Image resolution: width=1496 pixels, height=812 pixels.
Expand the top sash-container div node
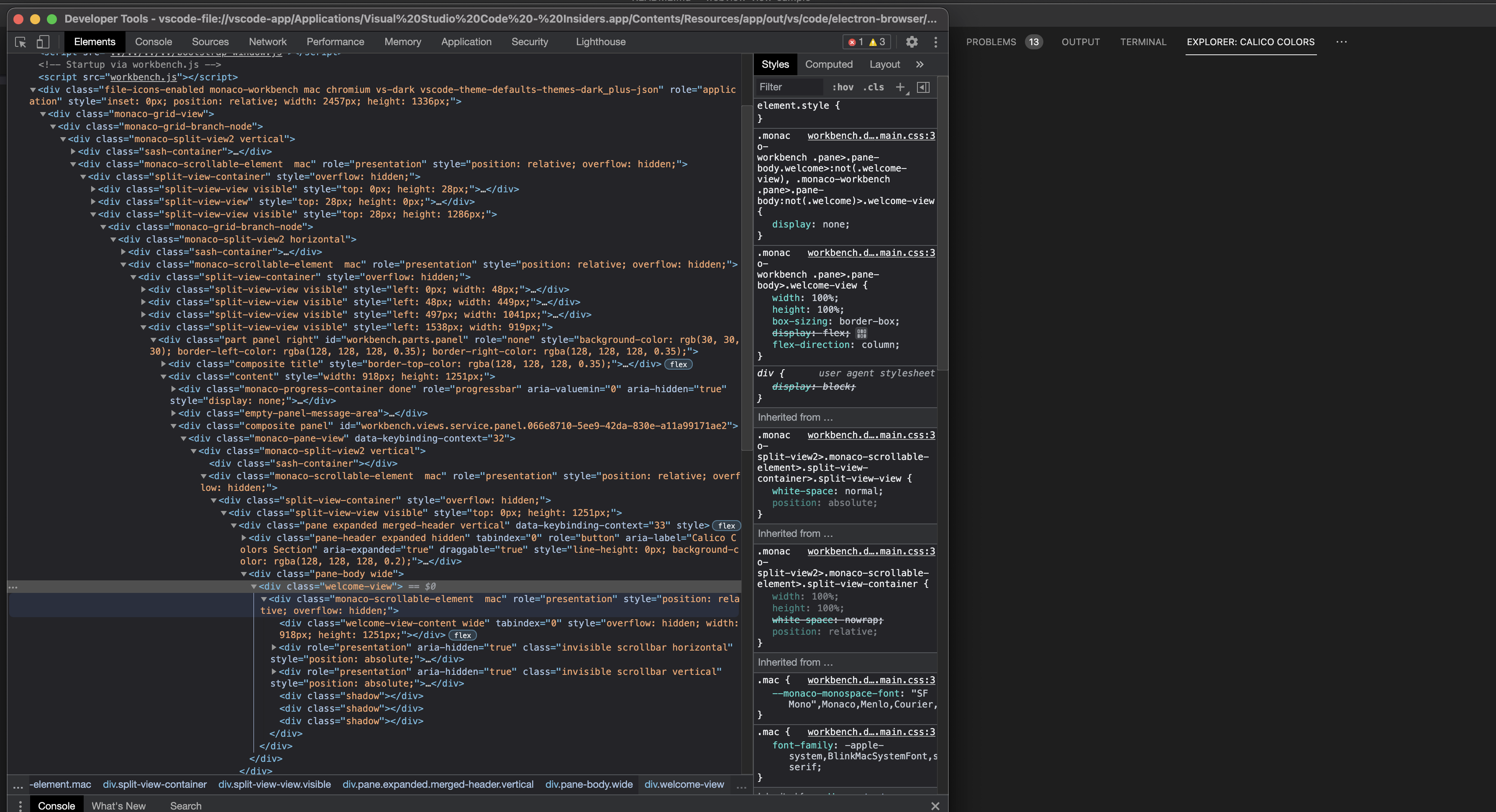point(73,151)
